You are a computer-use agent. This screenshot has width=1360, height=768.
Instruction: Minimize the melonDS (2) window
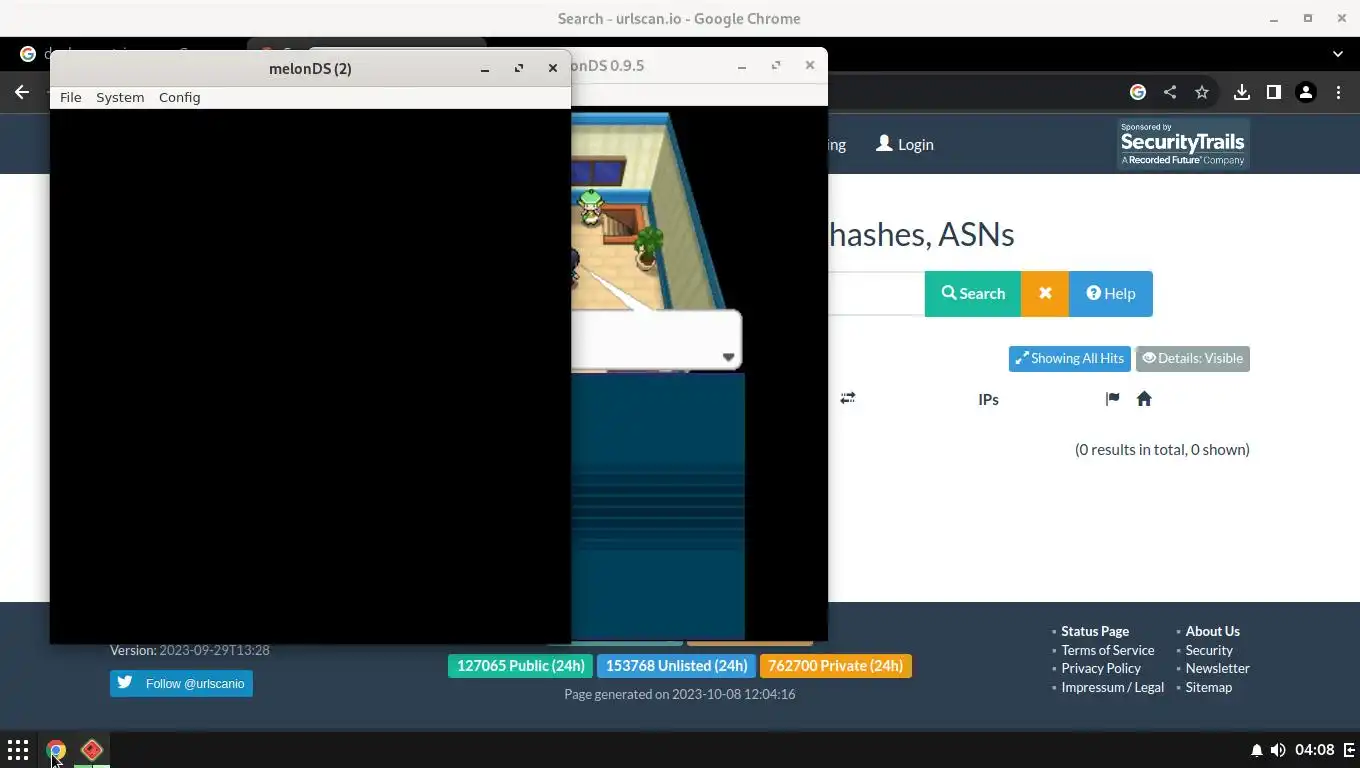point(485,68)
